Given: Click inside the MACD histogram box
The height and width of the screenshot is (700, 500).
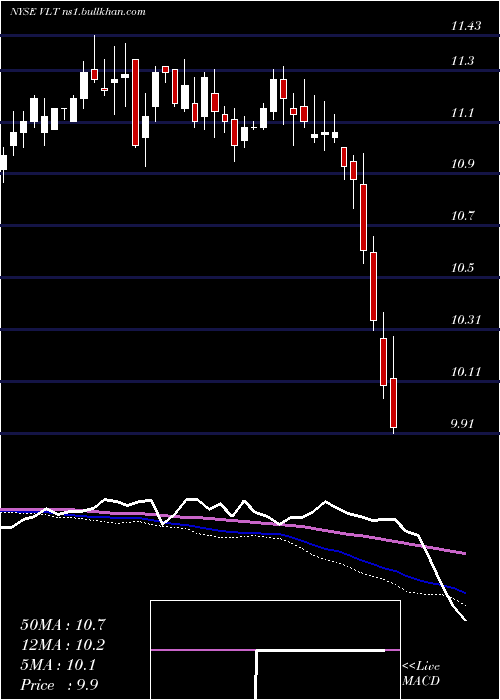Looking at the screenshot, I should pos(275,650).
